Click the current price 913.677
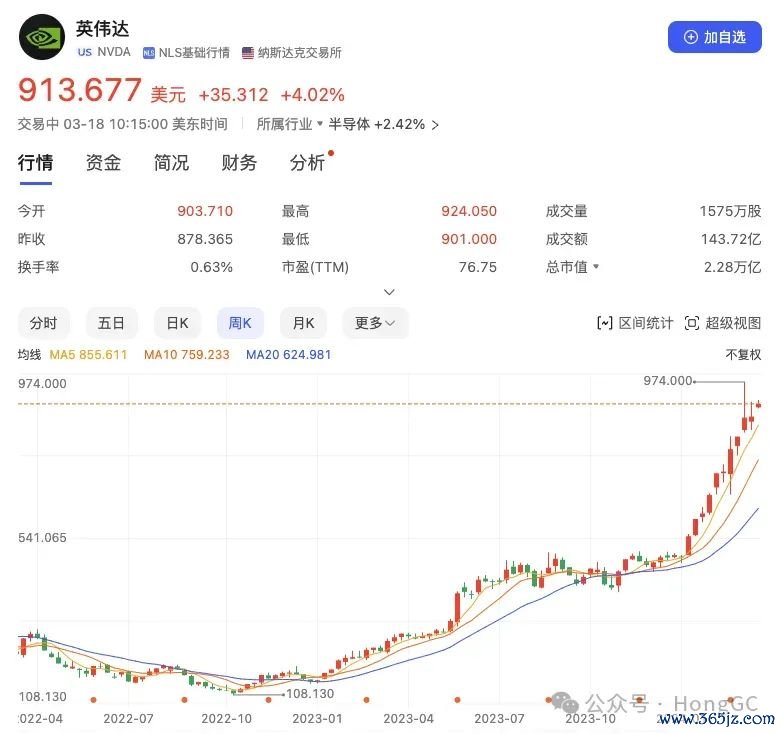 point(80,90)
